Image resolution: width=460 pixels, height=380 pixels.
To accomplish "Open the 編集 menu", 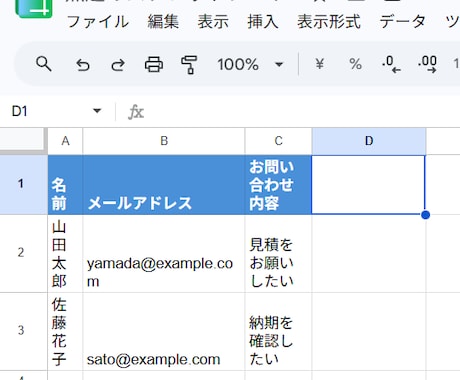I will (x=163, y=22).
